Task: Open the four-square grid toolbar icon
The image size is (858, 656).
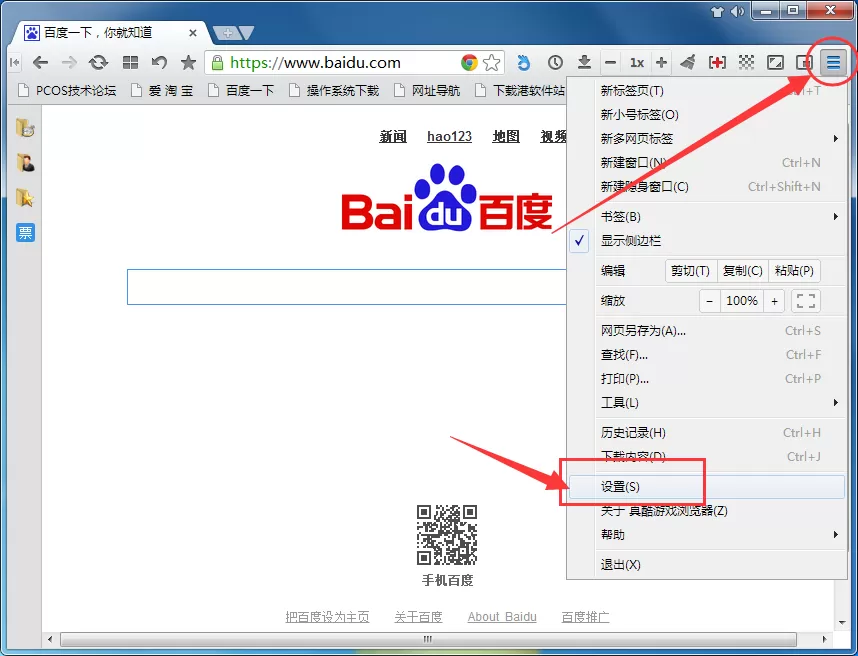Action: [130, 63]
